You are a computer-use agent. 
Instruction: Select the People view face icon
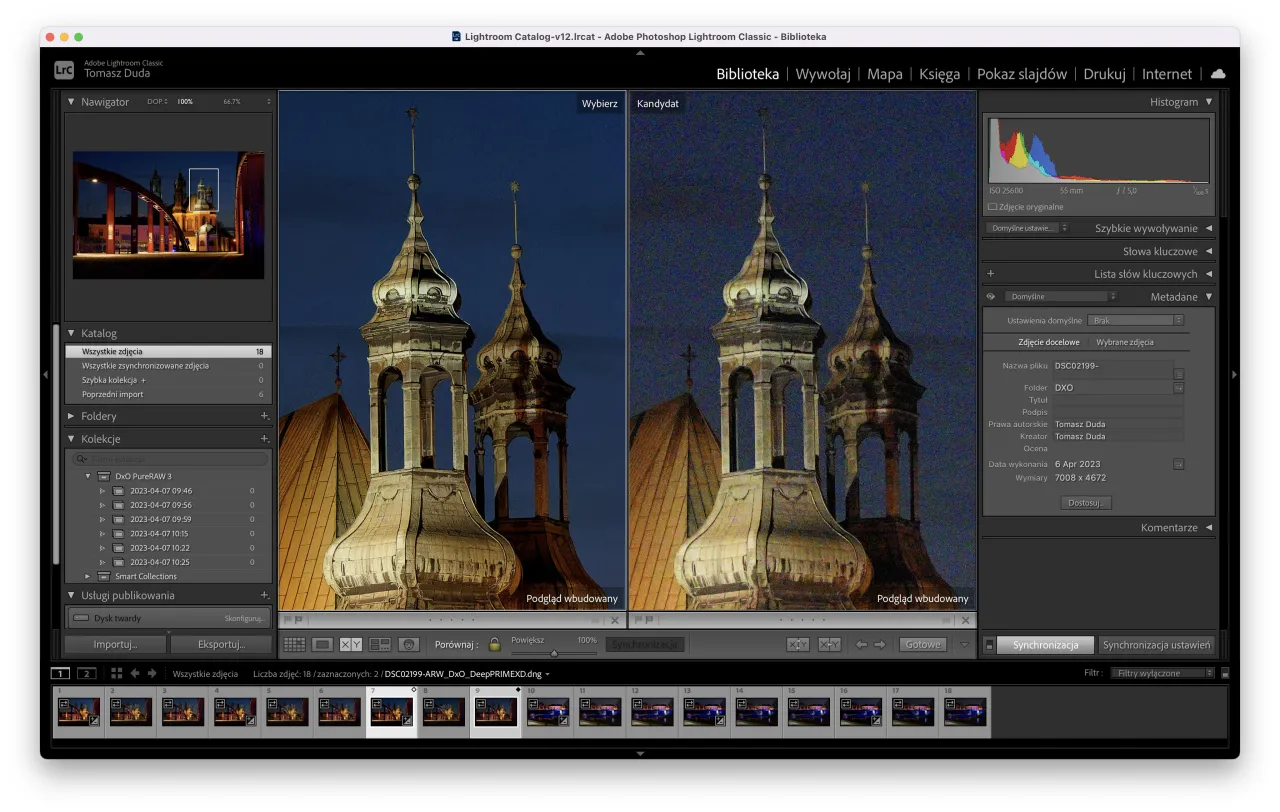pyautogui.click(x=408, y=644)
